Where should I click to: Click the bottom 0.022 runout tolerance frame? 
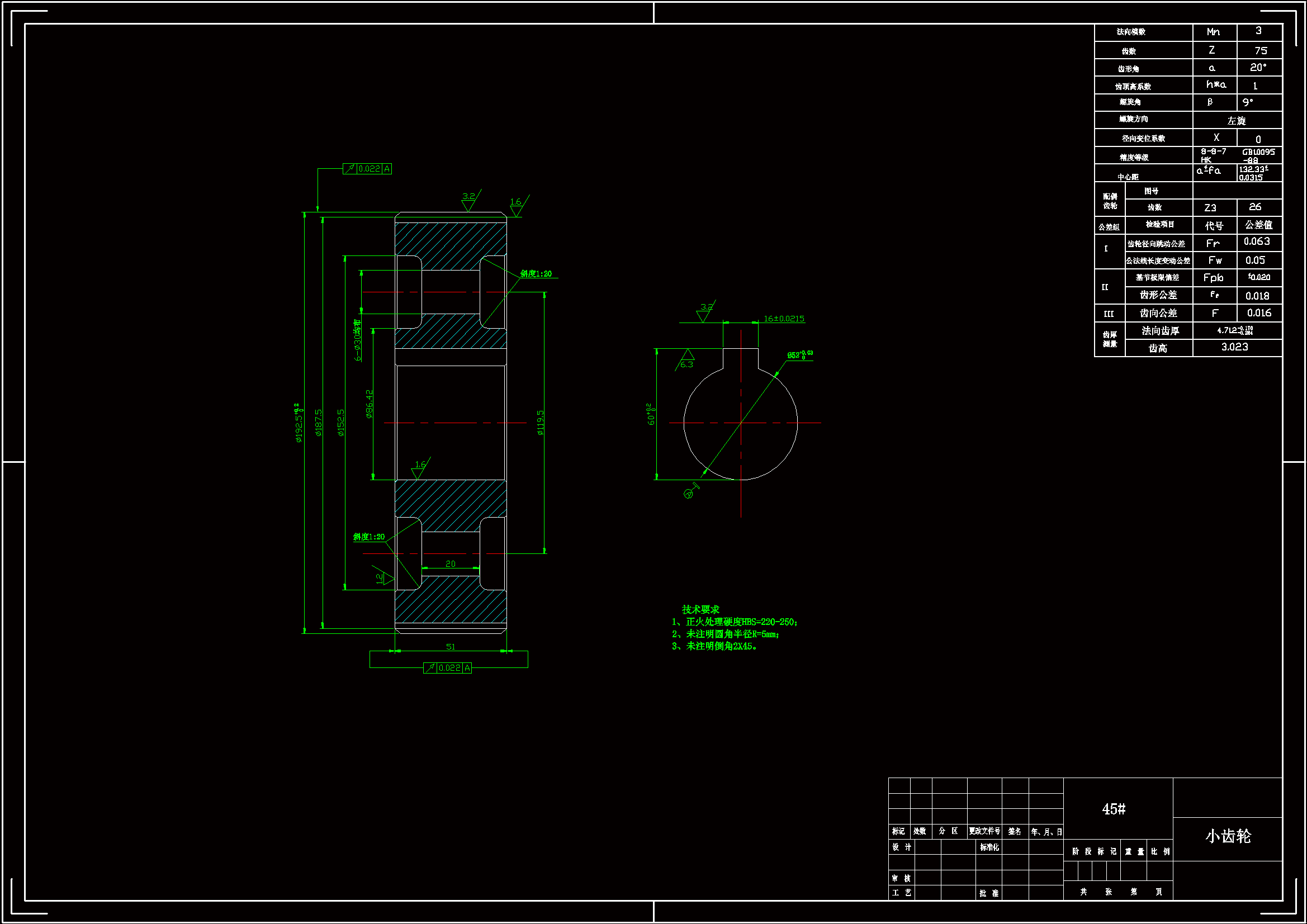click(447, 668)
